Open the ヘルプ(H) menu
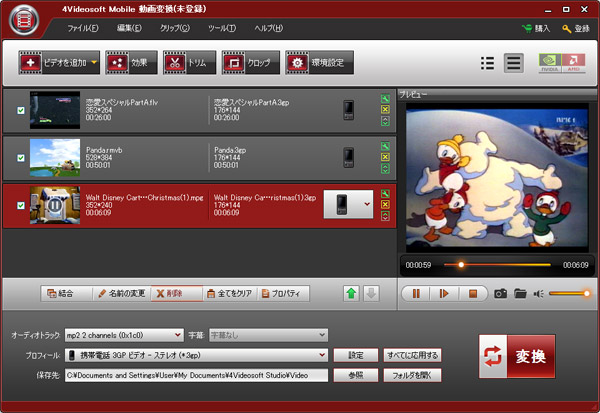The image size is (600, 413). (x=269, y=28)
